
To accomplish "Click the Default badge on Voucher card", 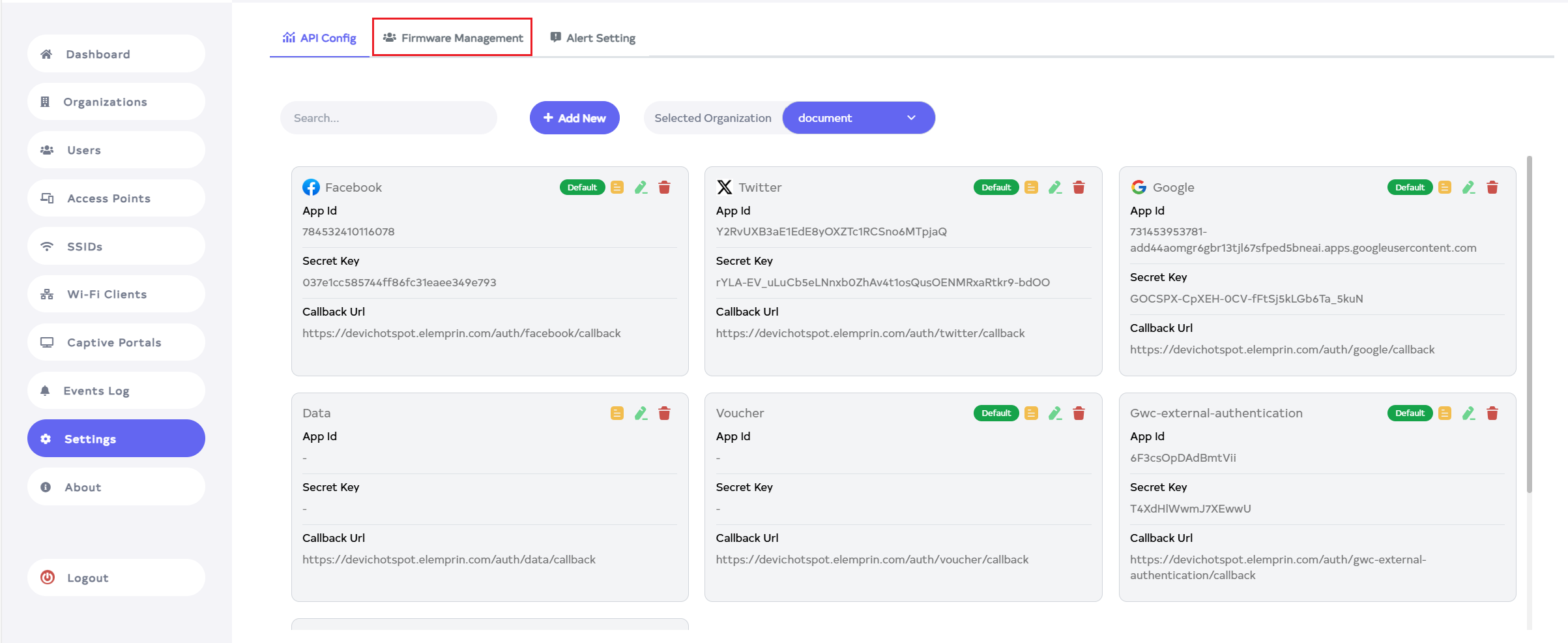I will (x=995, y=413).
